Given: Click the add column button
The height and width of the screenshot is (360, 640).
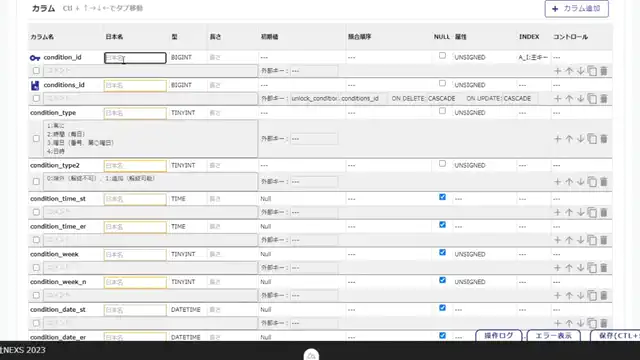Looking at the screenshot, I should pos(576,9).
